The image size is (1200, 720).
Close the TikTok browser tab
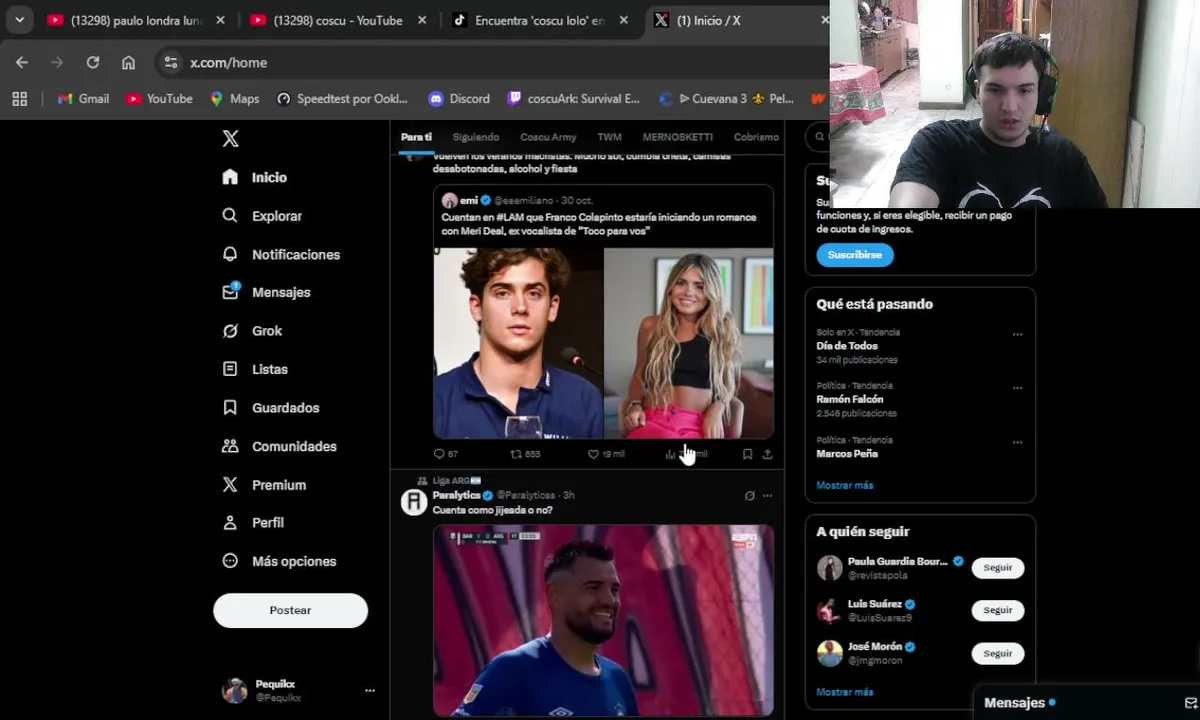623,20
